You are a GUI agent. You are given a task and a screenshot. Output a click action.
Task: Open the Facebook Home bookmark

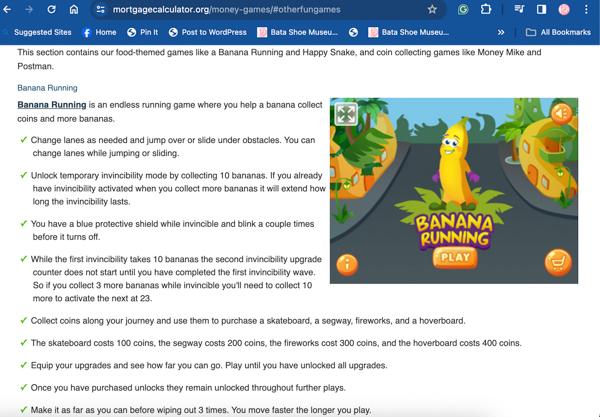pos(99,33)
